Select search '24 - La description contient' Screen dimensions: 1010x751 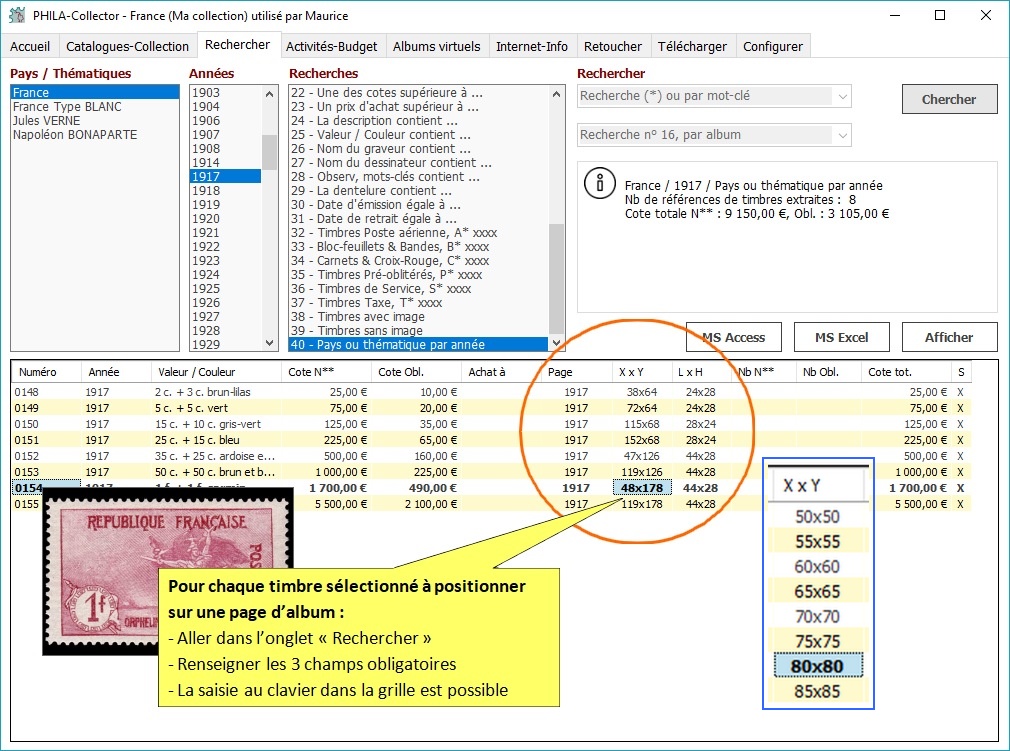pos(418,120)
